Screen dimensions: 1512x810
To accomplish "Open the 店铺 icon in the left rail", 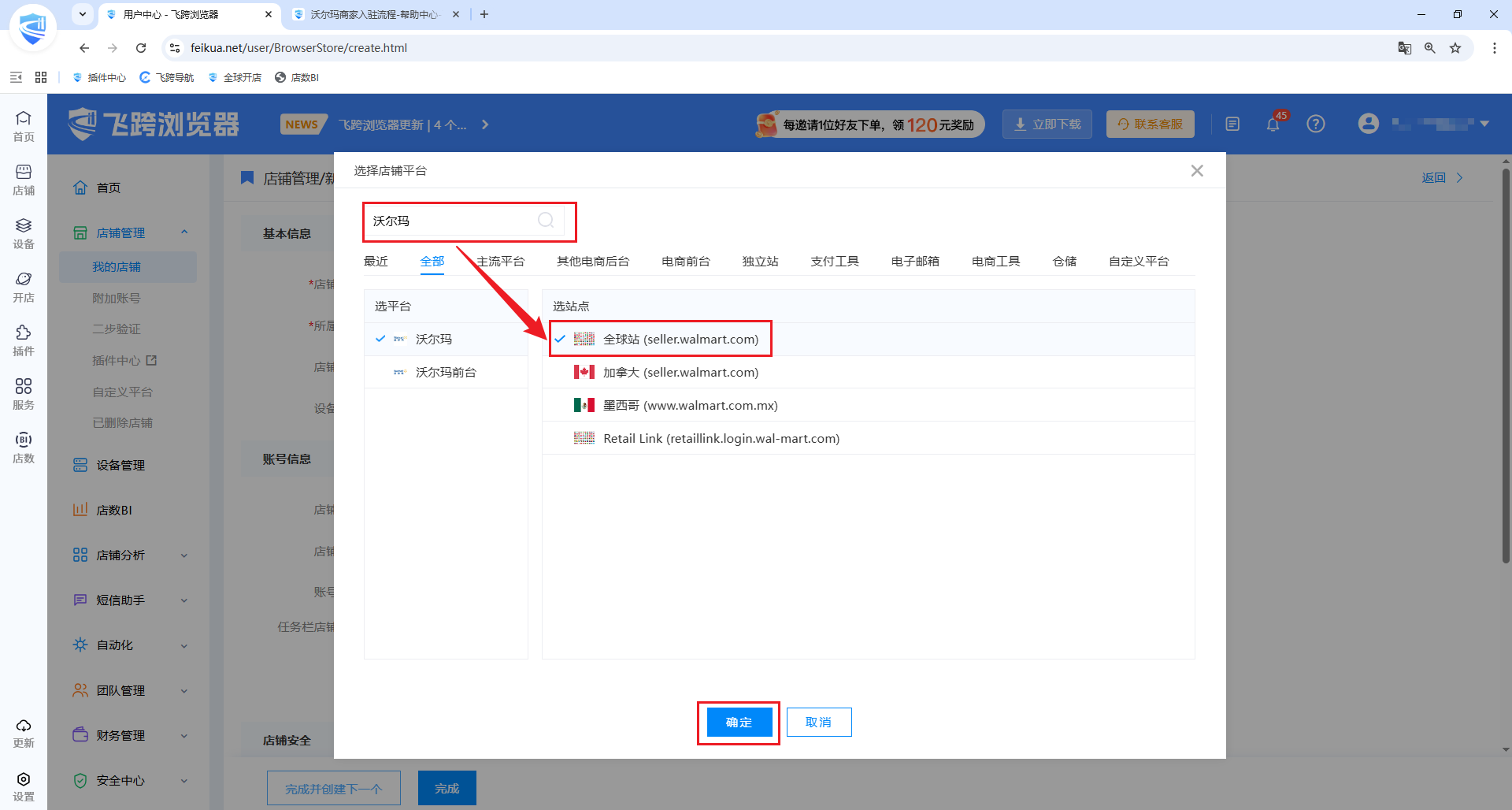I will pos(24,180).
